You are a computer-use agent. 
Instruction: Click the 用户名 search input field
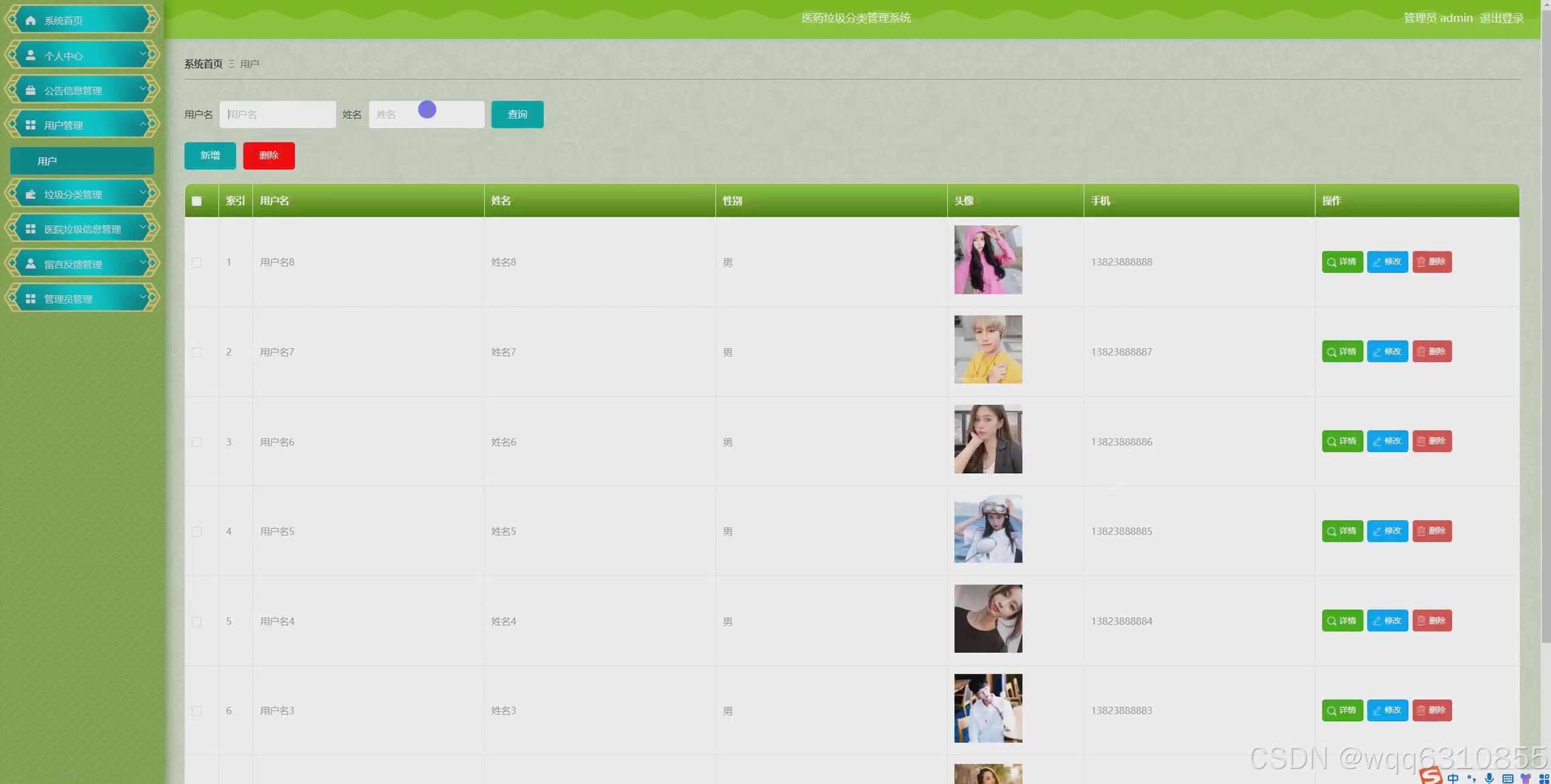[278, 114]
